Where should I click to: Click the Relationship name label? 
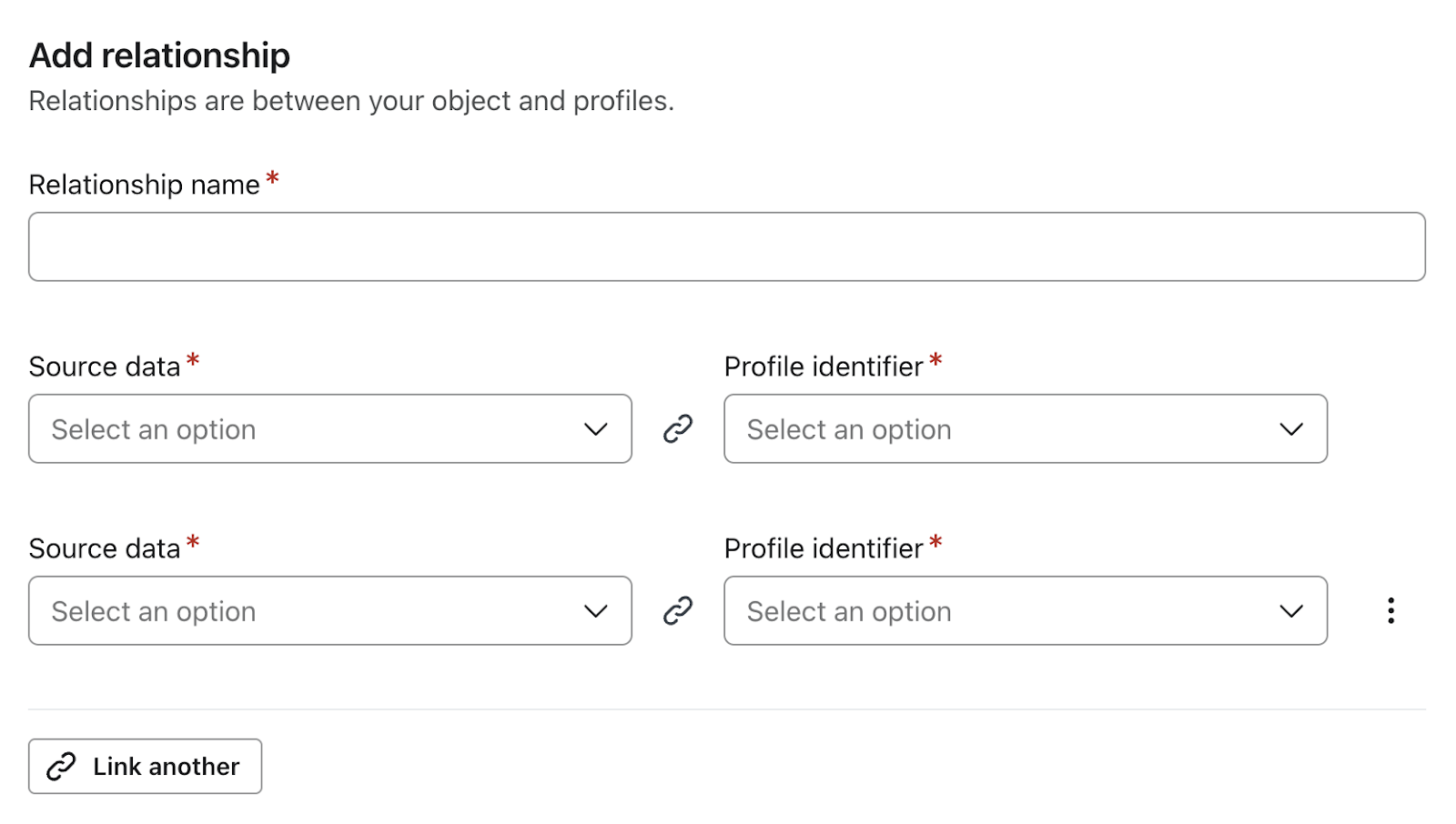144,185
